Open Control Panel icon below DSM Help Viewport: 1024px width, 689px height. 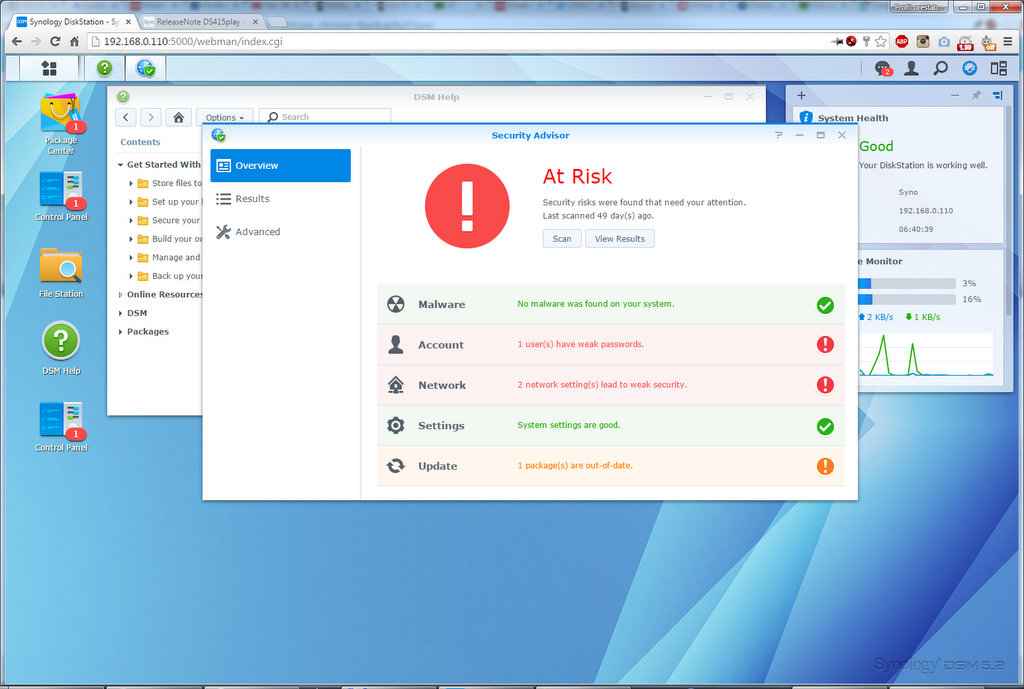(x=61, y=426)
